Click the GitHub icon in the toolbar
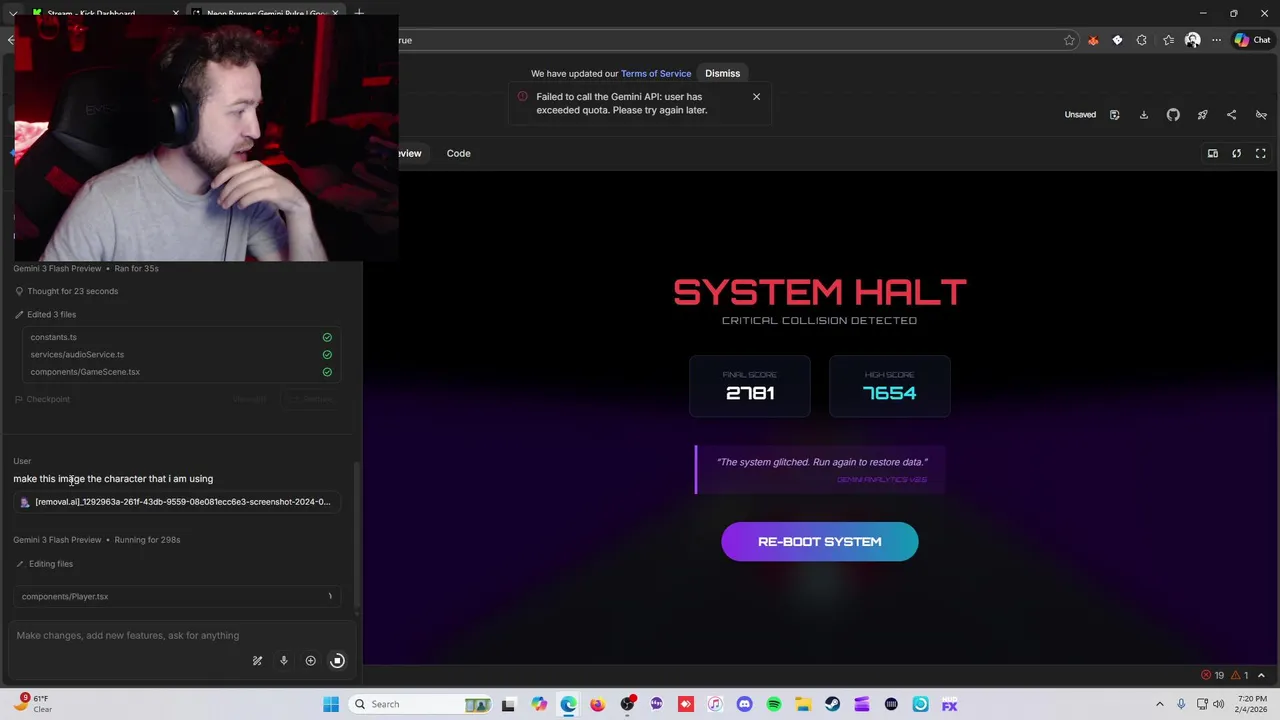Image resolution: width=1280 pixels, height=720 pixels. click(x=1173, y=114)
